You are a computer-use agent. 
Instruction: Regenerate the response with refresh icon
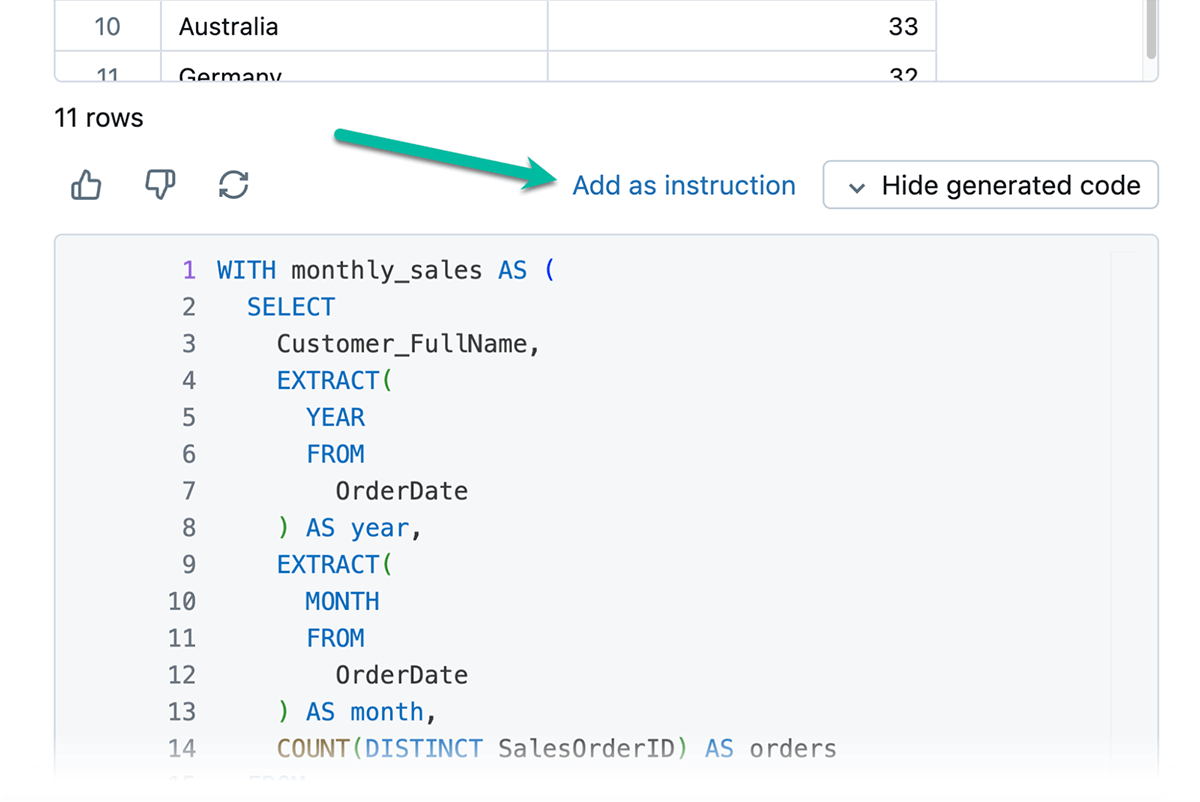coord(233,185)
